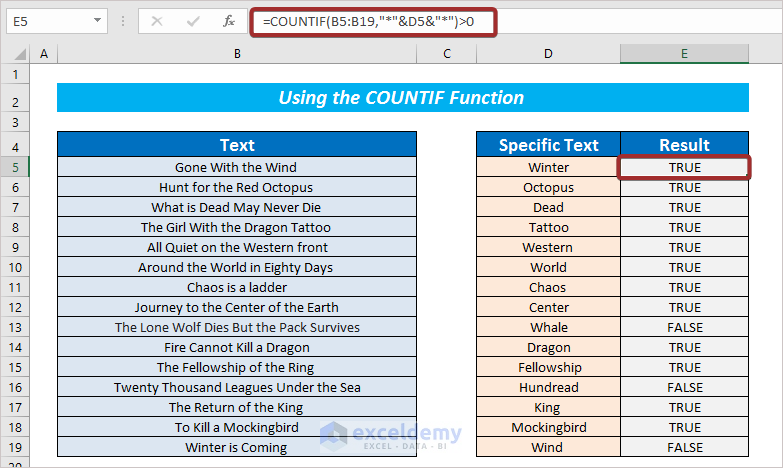This screenshot has width=783, height=468.
Task: Click the Enter checkmark formula icon
Action: pos(193,21)
